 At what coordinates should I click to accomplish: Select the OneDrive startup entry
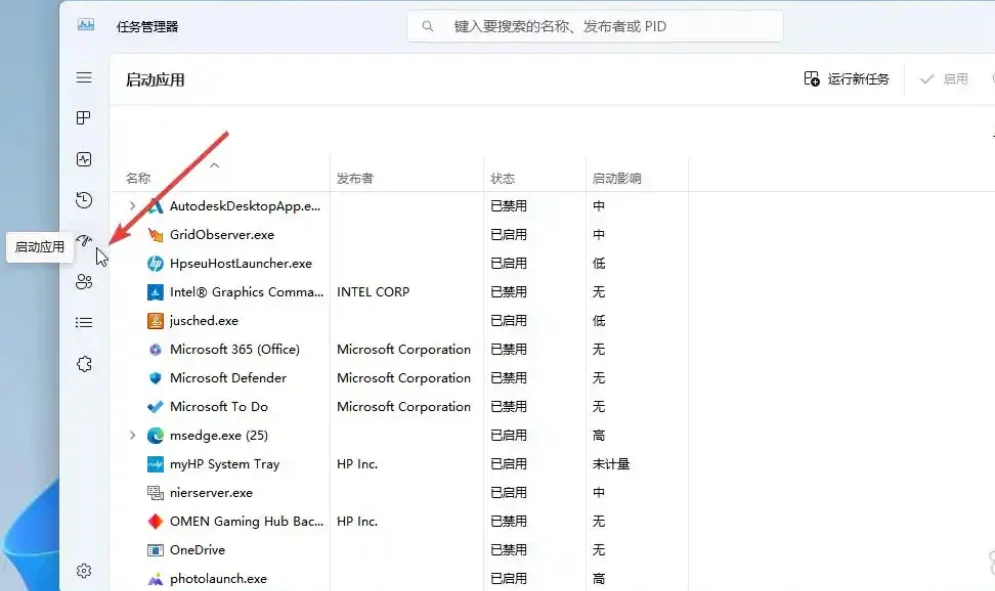(197, 549)
